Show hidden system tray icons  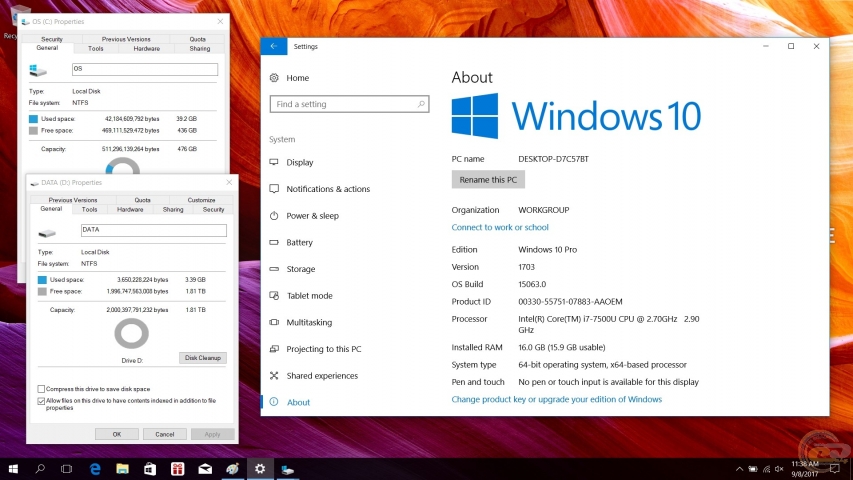[739, 469]
